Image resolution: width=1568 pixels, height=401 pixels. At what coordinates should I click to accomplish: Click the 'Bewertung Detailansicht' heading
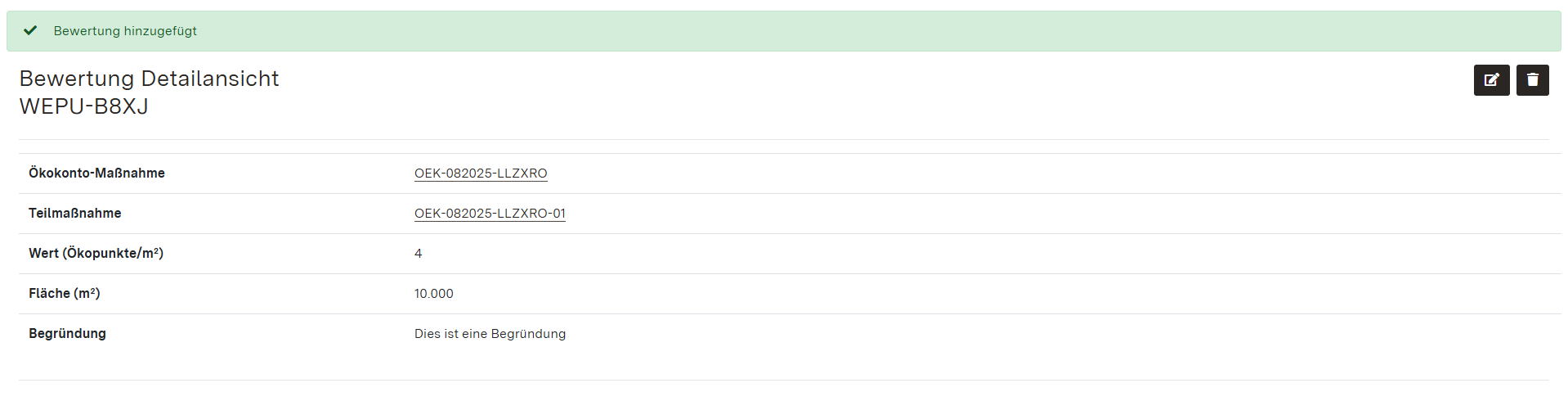149,79
